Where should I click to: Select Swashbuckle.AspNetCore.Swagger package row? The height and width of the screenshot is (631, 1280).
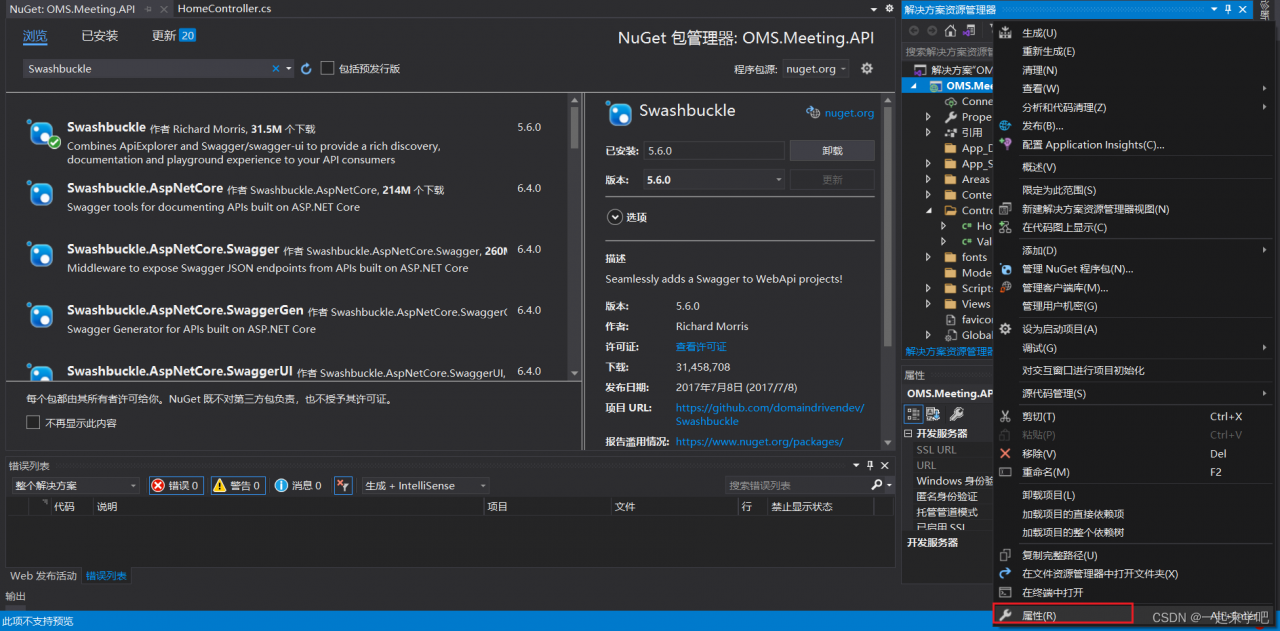[x=287, y=257]
